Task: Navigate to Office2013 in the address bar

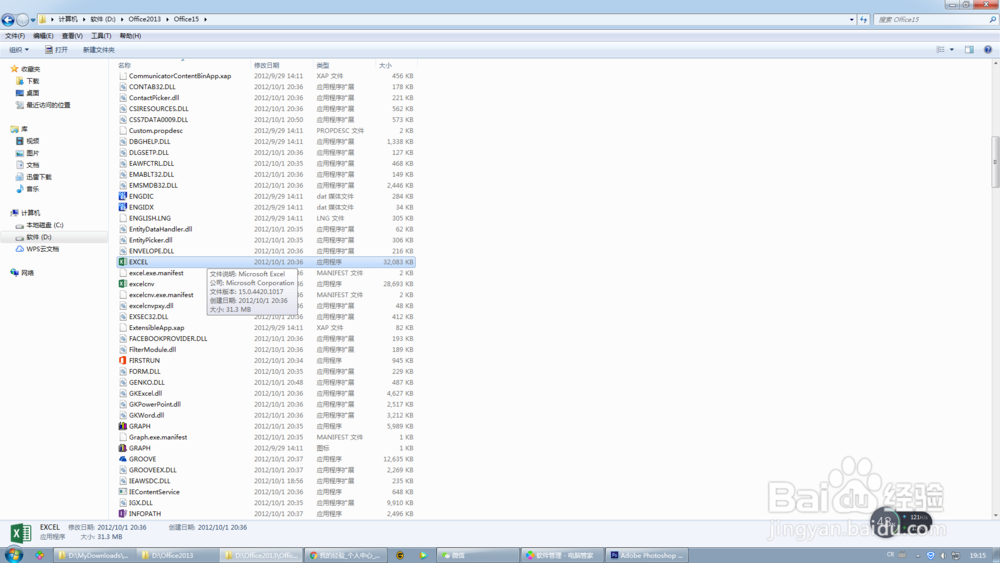Action: pyautogui.click(x=145, y=19)
